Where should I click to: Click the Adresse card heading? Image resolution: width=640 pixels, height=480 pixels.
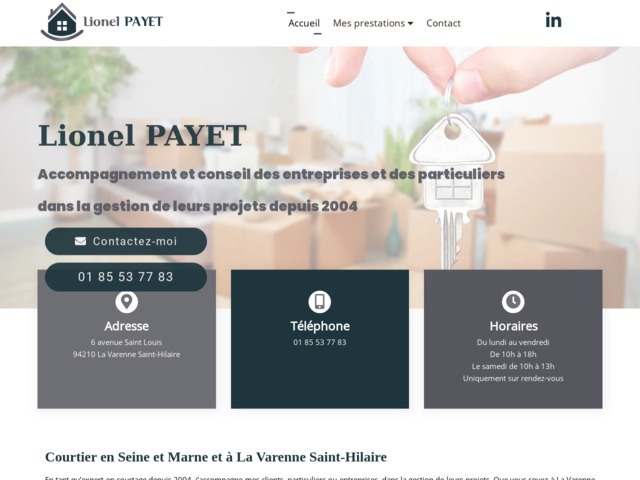pos(127,326)
